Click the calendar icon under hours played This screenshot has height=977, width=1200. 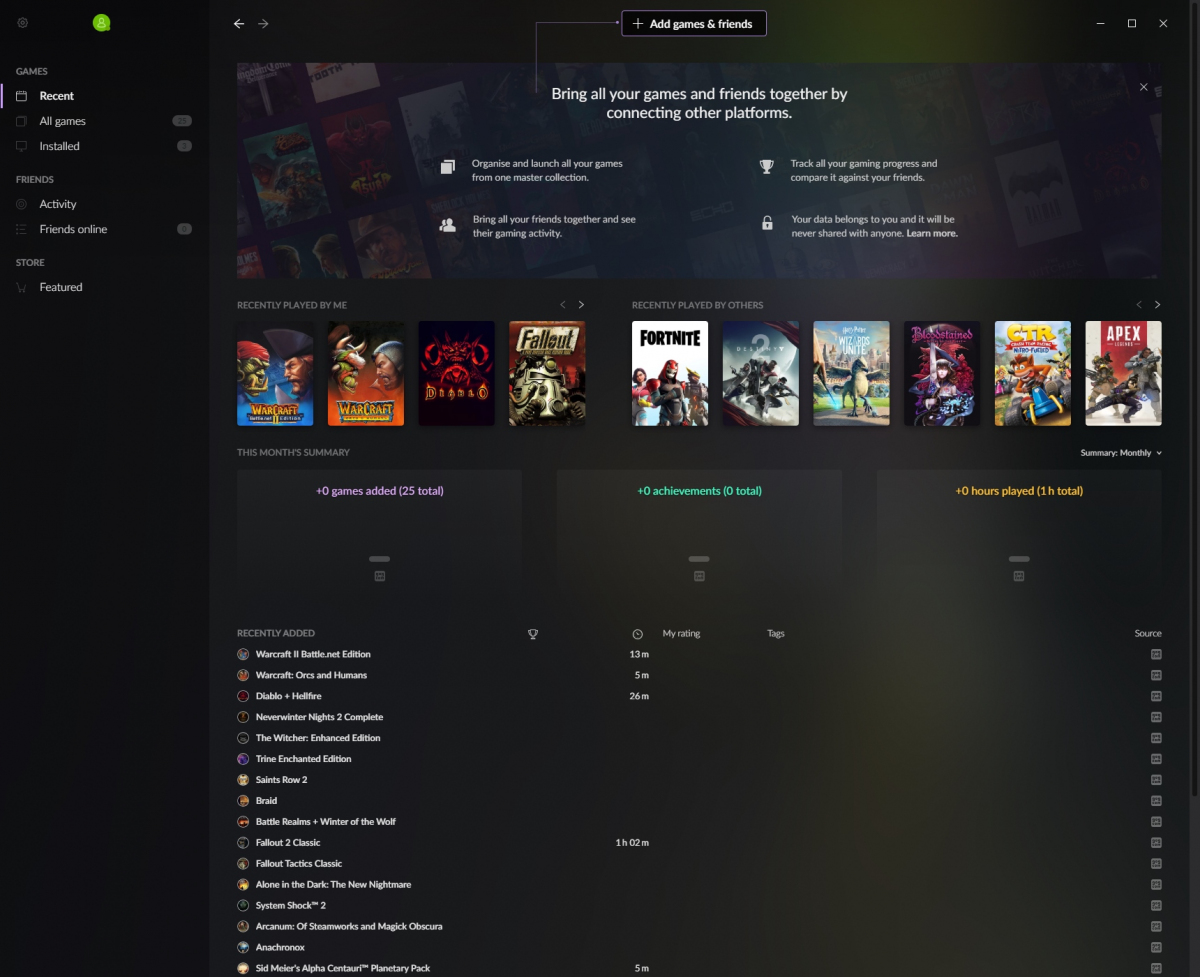pyautogui.click(x=1019, y=576)
